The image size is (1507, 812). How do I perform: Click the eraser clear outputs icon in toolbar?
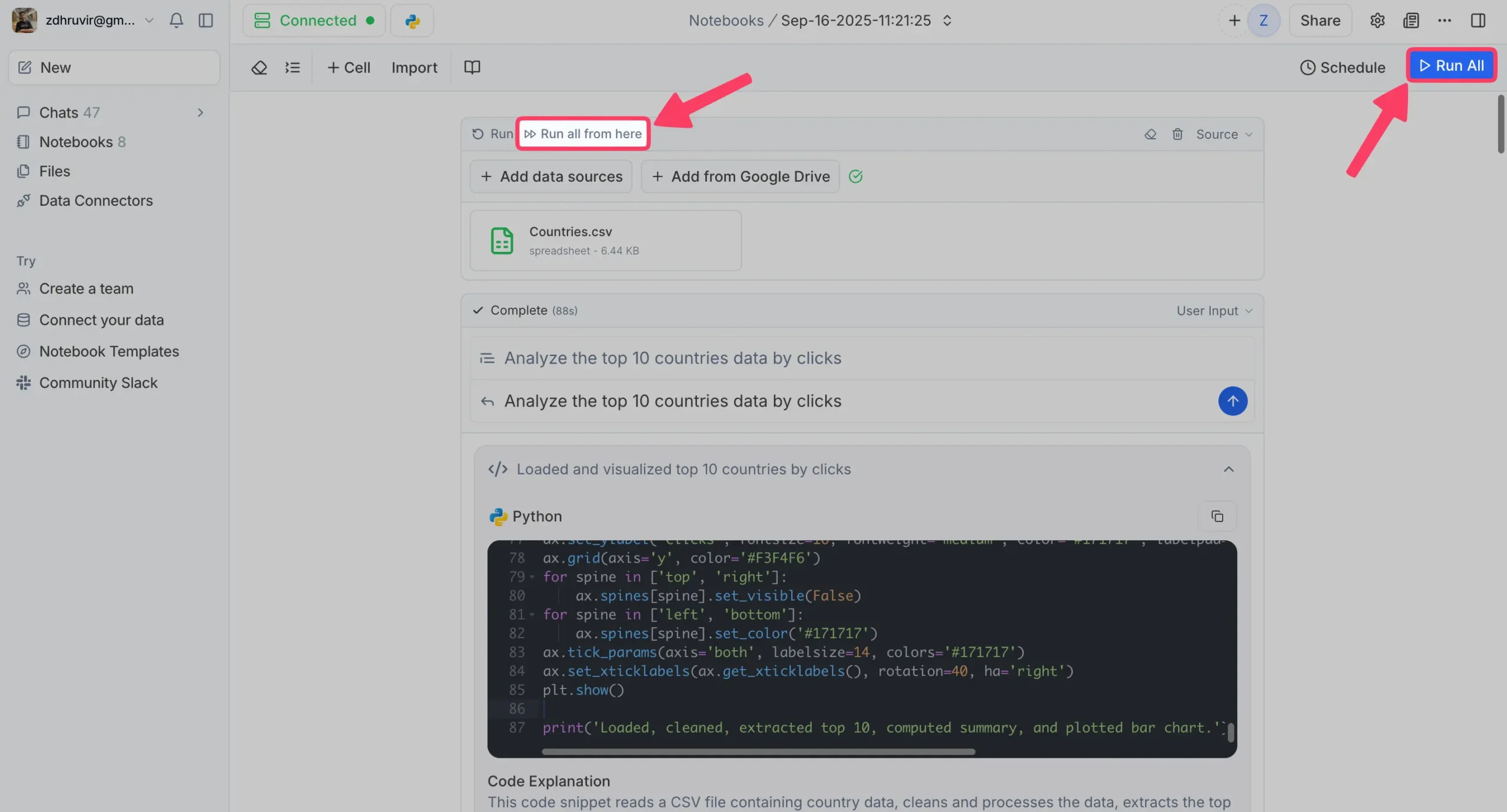(x=259, y=68)
